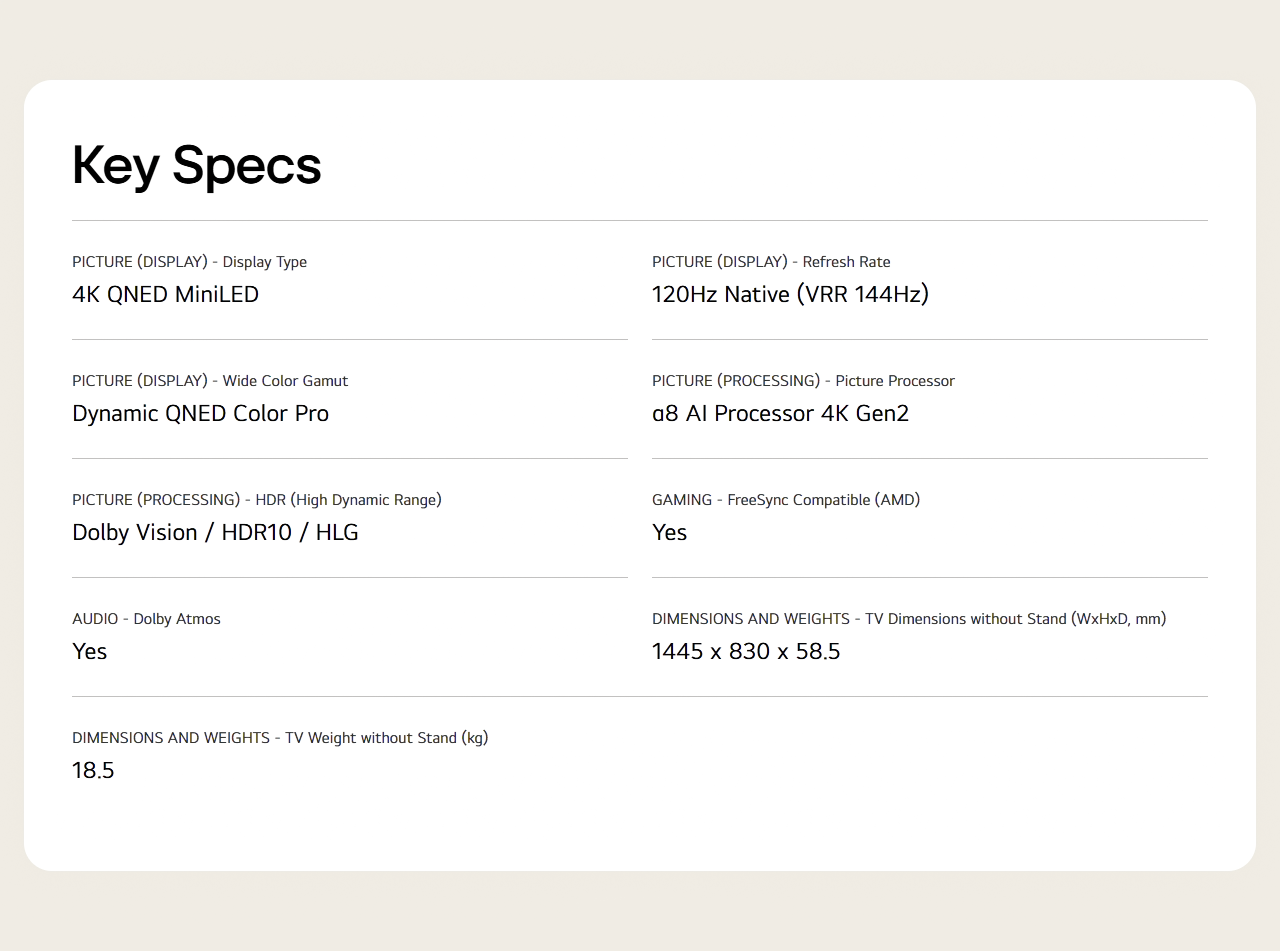
Task: Select the 18.5 weight value
Action: point(93,771)
